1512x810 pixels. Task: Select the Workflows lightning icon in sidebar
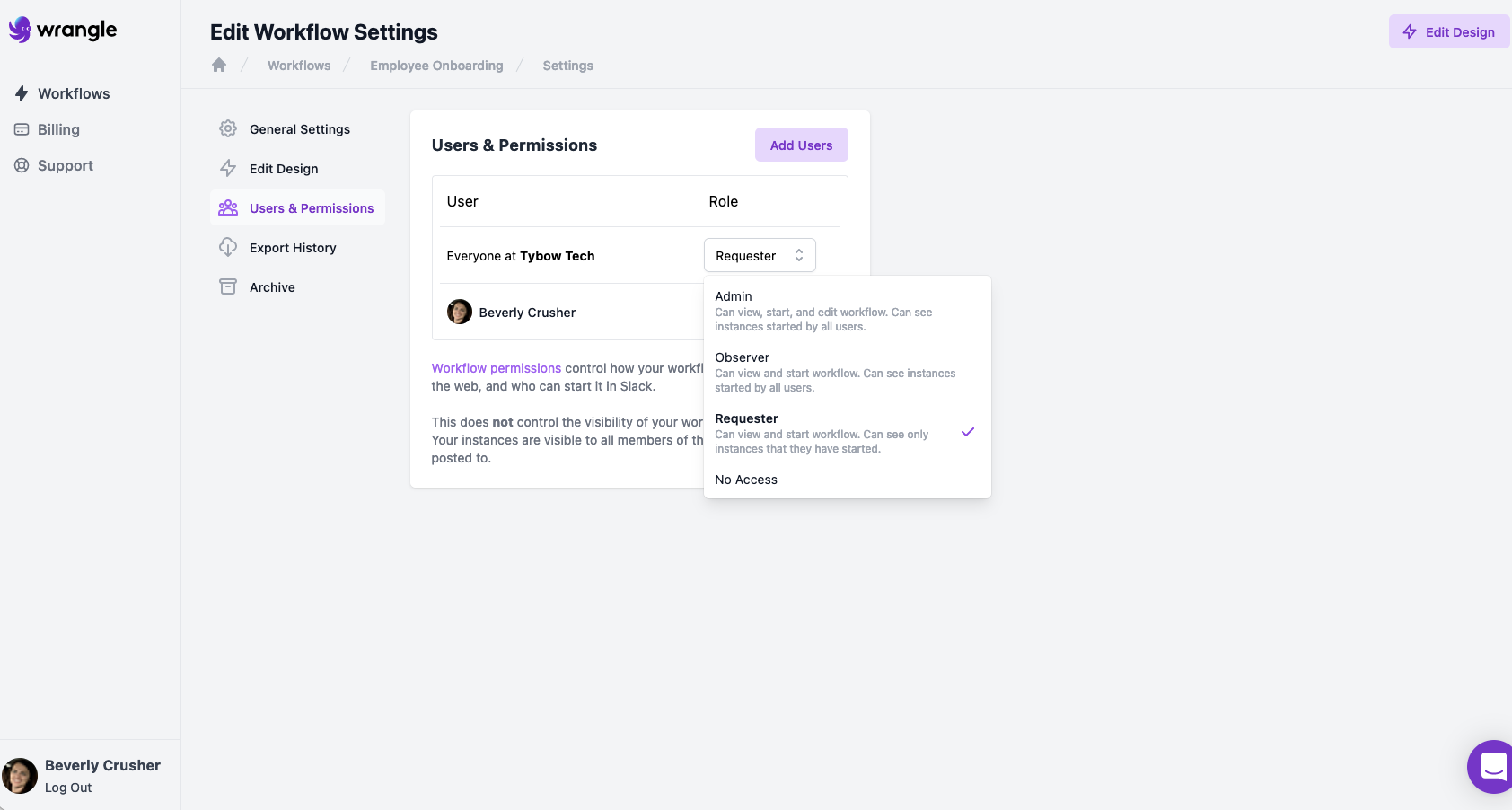pyautogui.click(x=21, y=93)
